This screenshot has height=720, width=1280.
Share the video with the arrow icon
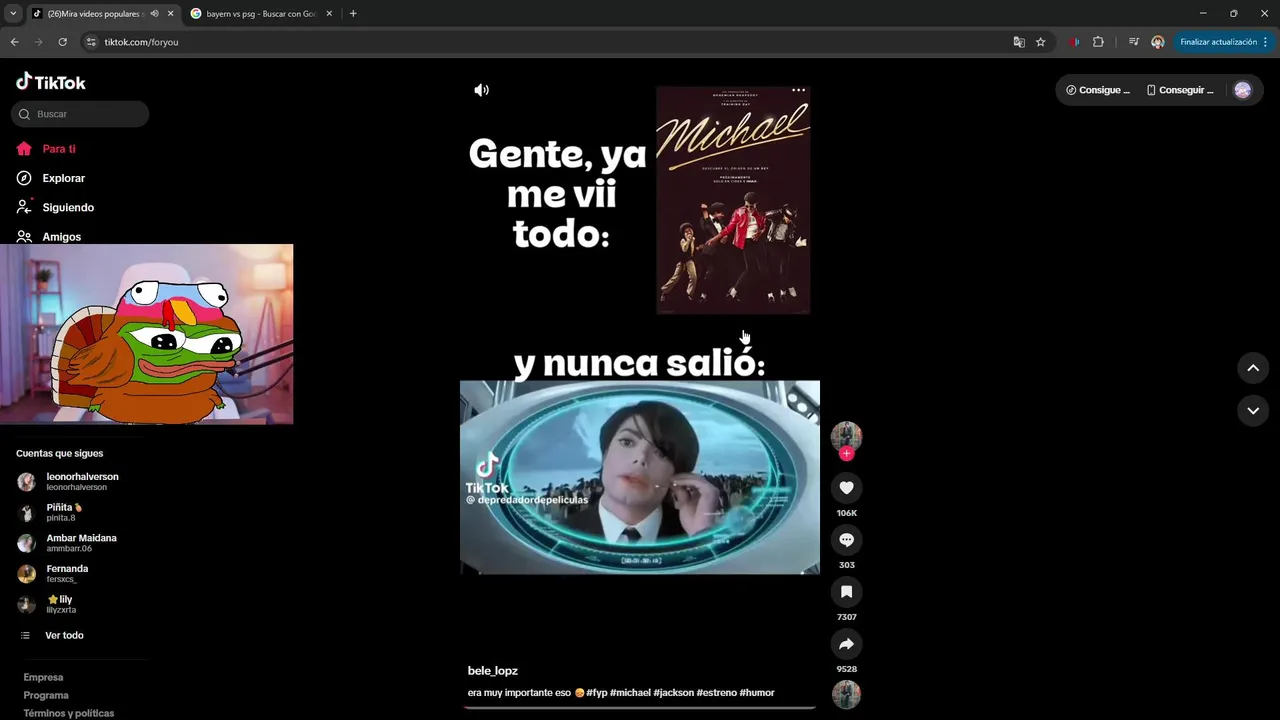[x=846, y=643]
